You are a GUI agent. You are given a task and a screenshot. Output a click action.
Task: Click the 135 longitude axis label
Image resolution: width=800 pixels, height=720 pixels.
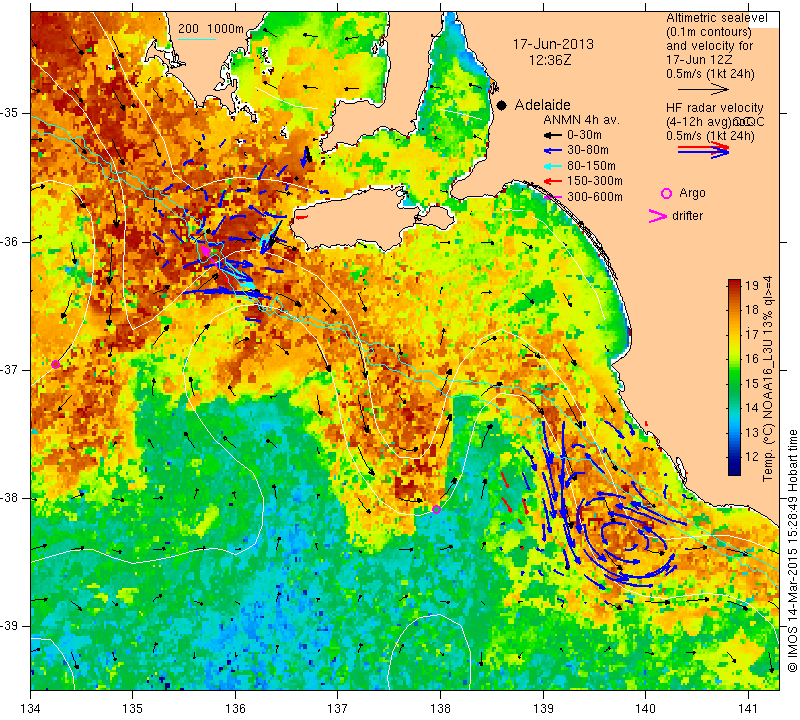pyautogui.click(x=133, y=709)
